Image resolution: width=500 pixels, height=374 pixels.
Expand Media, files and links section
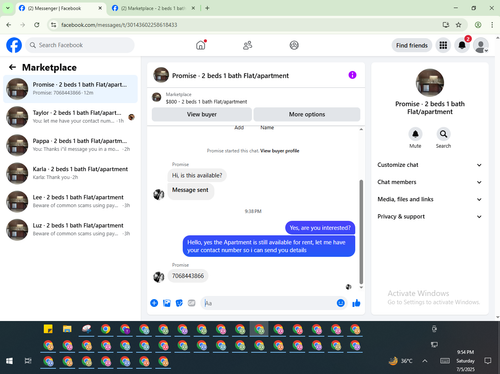(x=430, y=199)
